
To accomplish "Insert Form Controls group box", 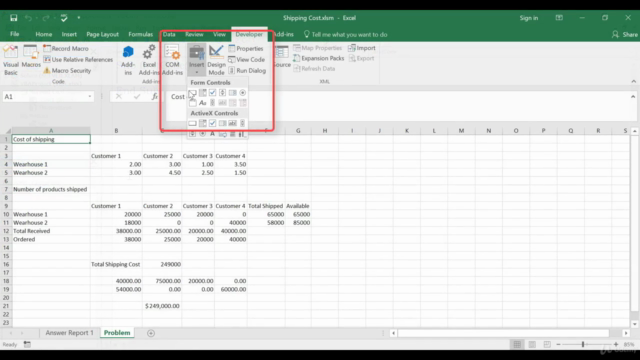I will [192, 103].
